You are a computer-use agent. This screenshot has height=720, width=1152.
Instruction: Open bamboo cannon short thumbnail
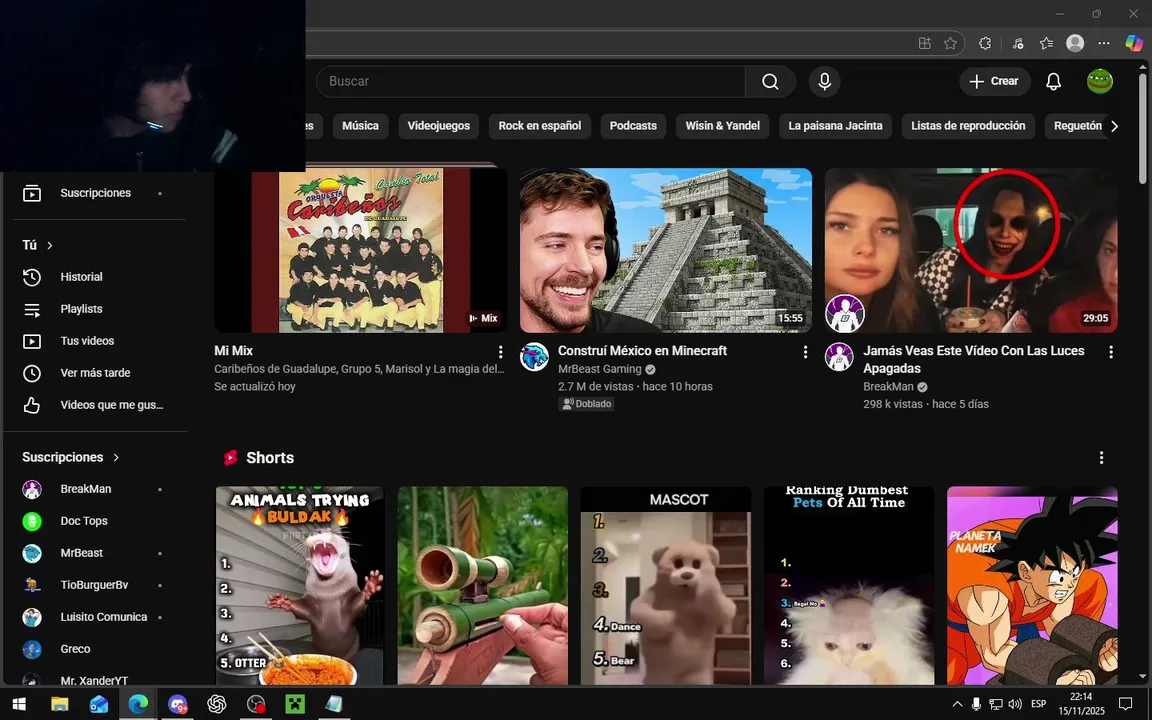[483, 586]
